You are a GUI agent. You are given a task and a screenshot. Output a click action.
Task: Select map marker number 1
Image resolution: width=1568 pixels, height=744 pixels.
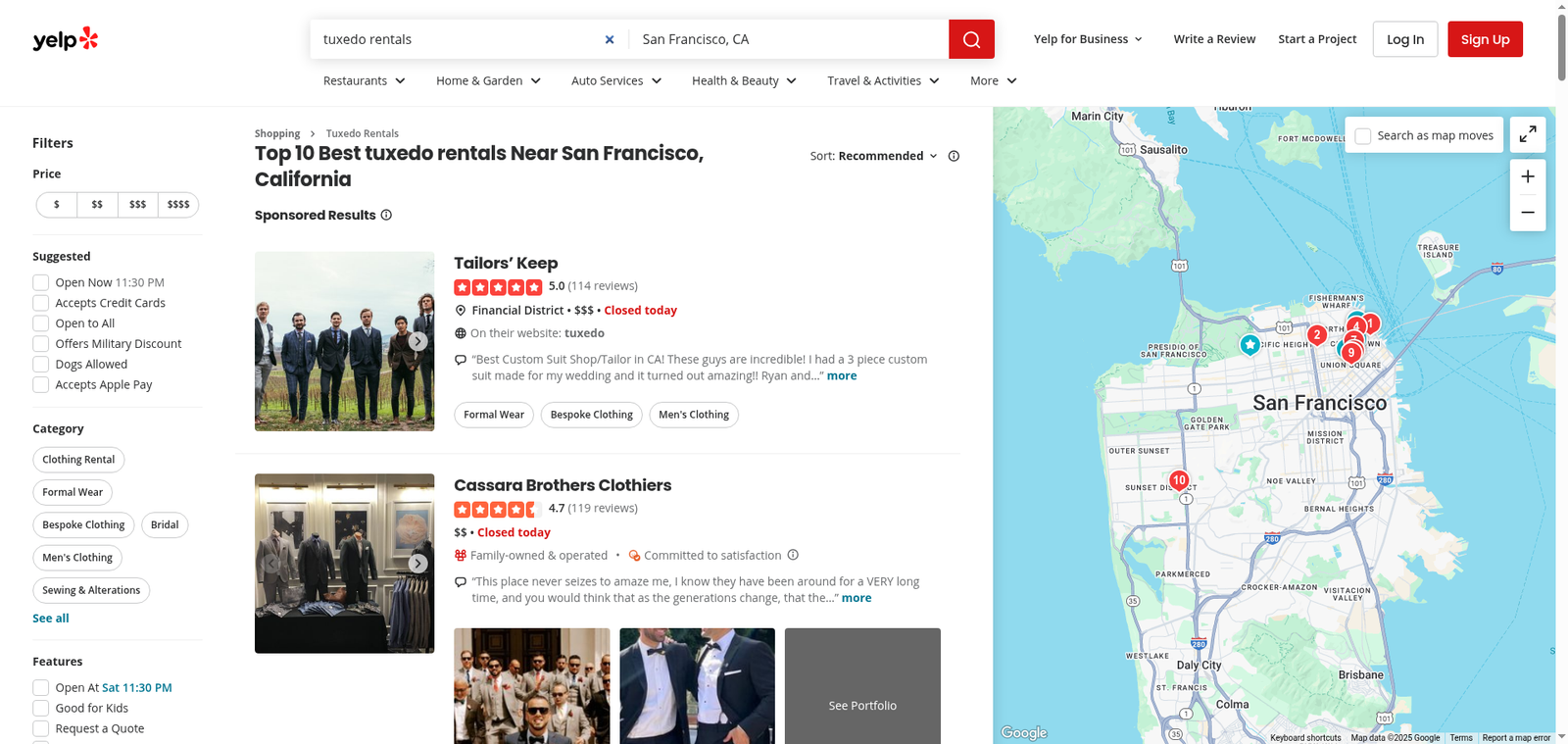pyautogui.click(x=1371, y=322)
